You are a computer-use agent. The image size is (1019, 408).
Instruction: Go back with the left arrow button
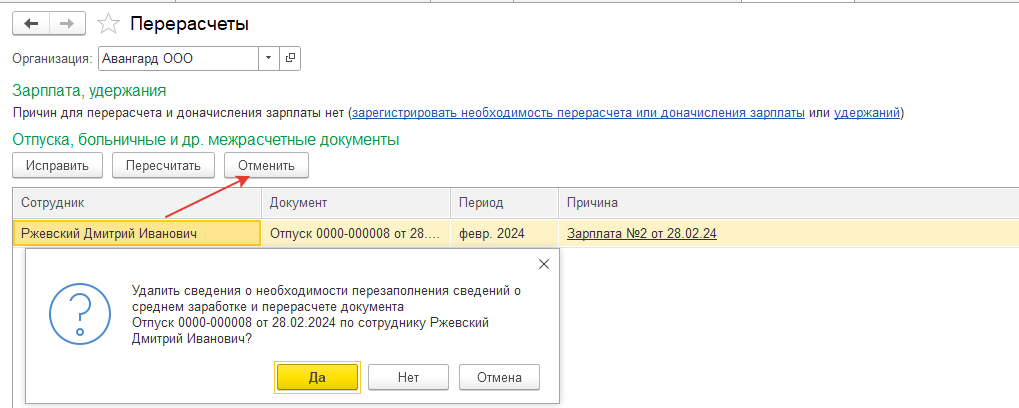[32, 24]
